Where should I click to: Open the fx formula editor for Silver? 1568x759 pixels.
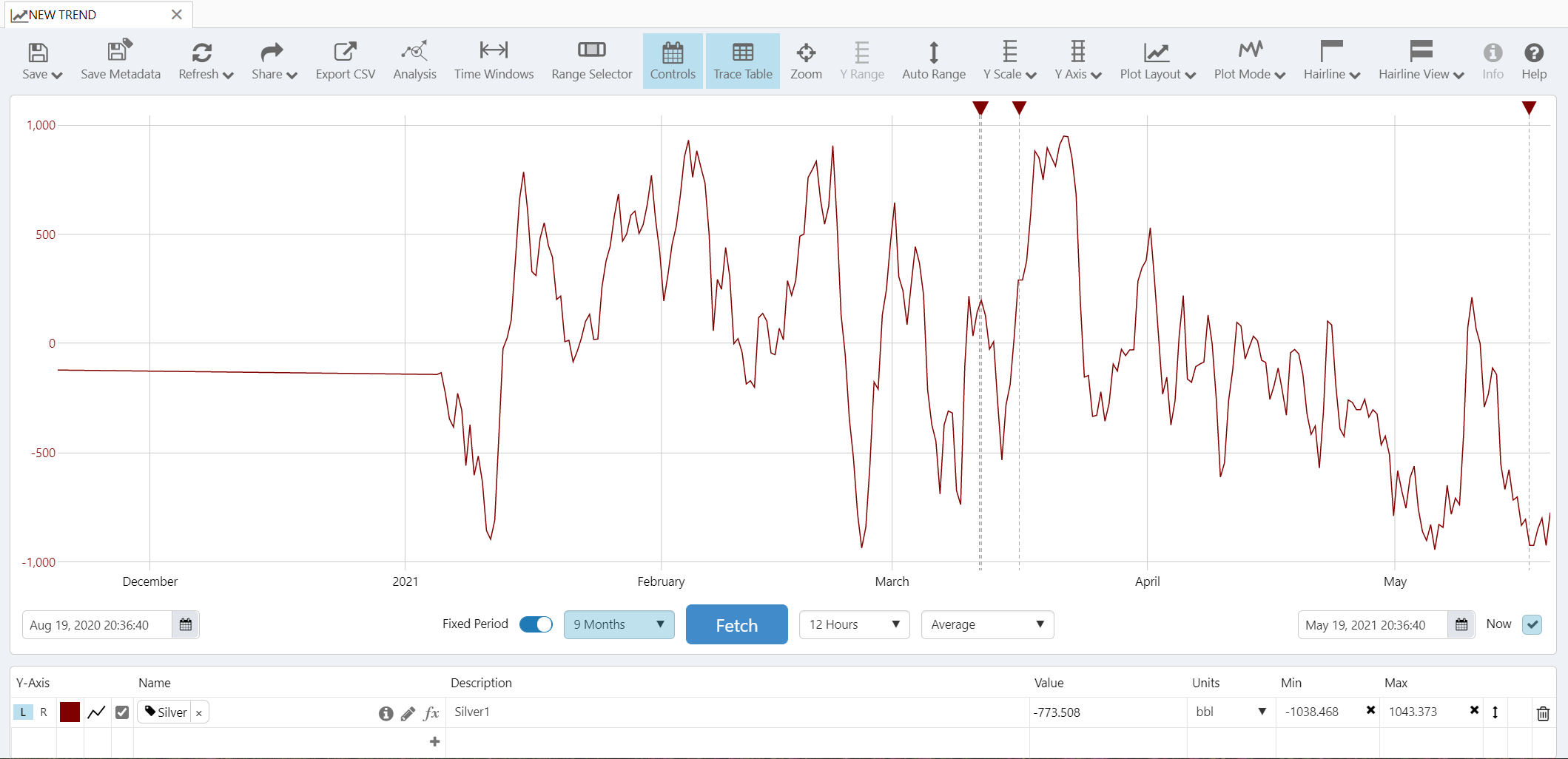pos(431,713)
